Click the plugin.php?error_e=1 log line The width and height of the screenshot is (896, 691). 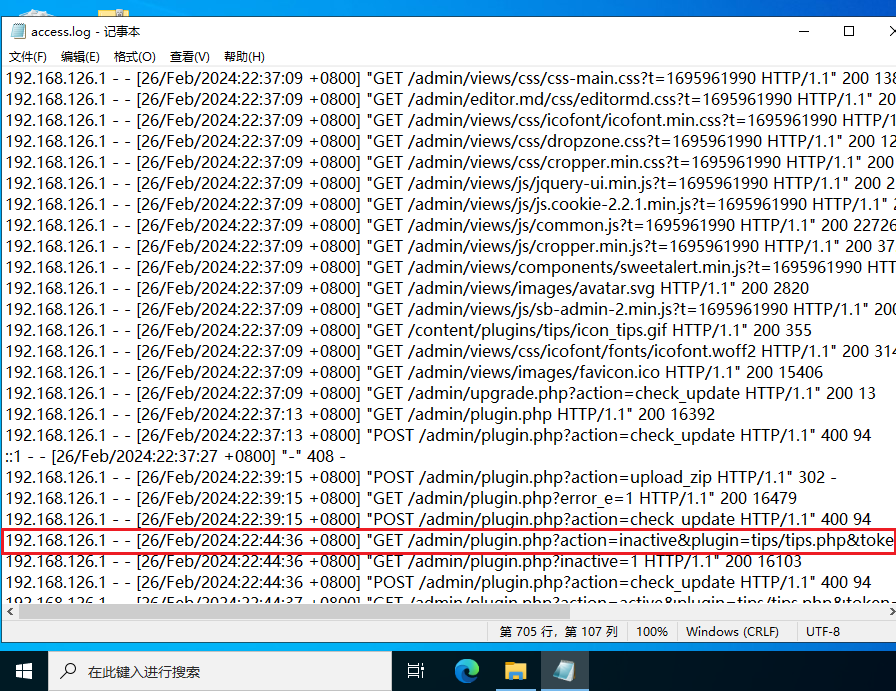401,498
